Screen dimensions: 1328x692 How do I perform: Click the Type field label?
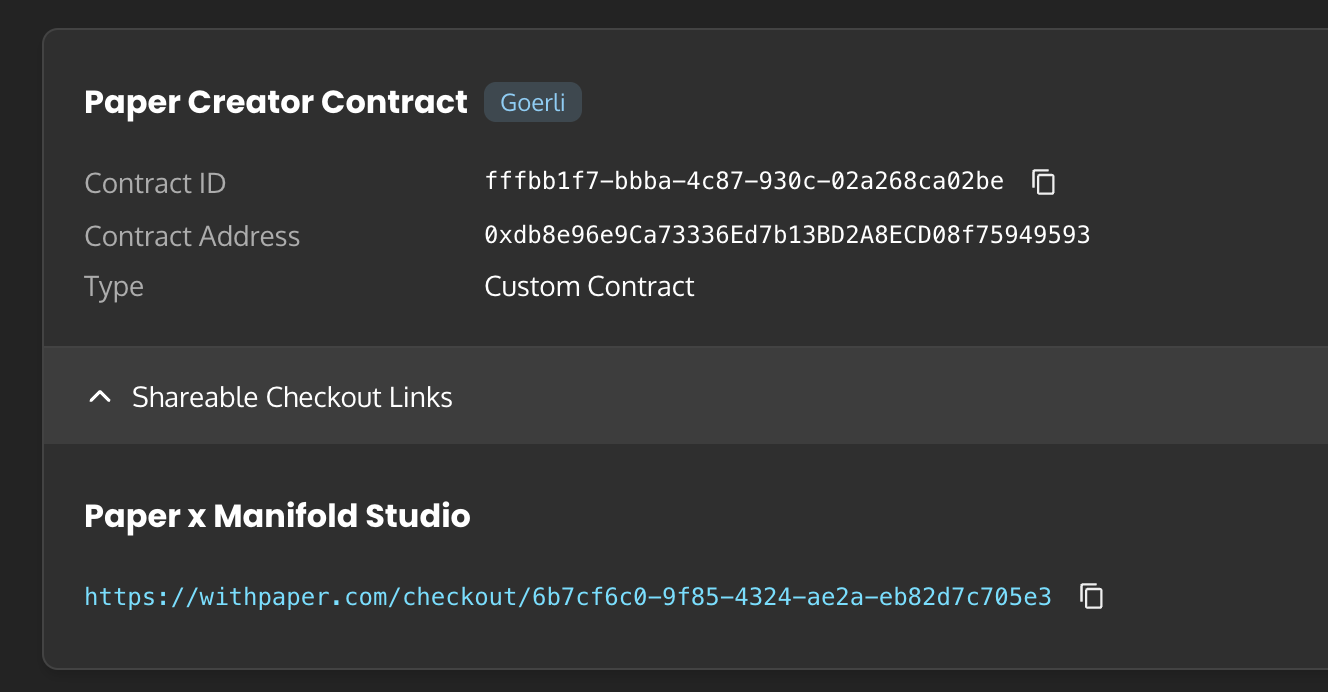pyautogui.click(x=114, y=287)
